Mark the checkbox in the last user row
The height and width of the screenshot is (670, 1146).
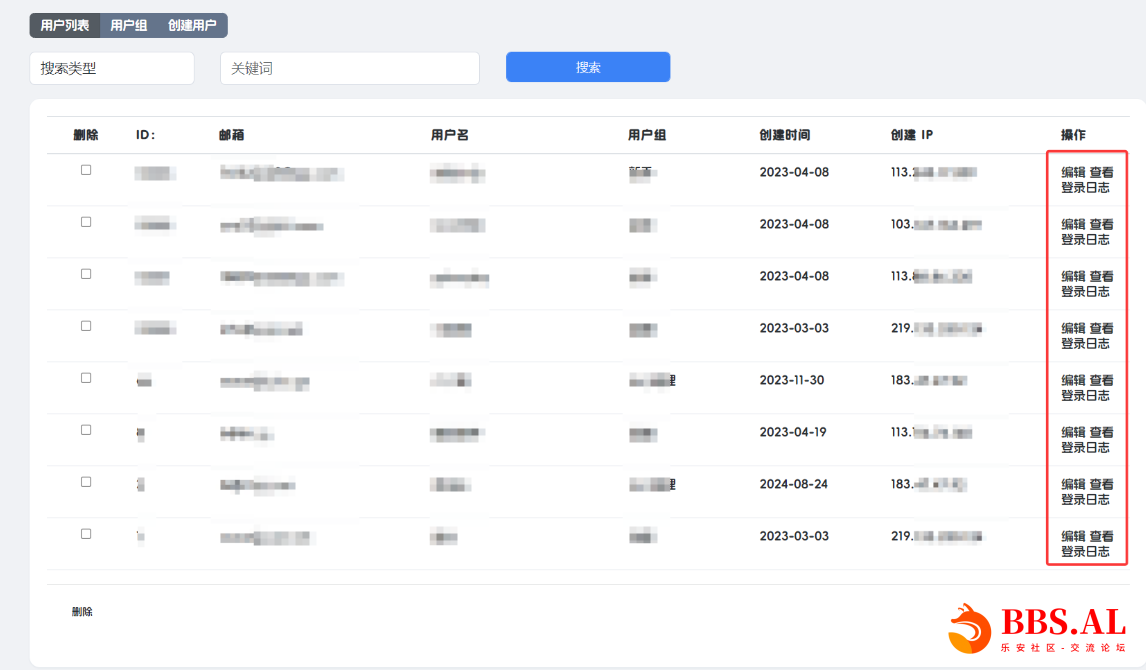coord(86,534)
